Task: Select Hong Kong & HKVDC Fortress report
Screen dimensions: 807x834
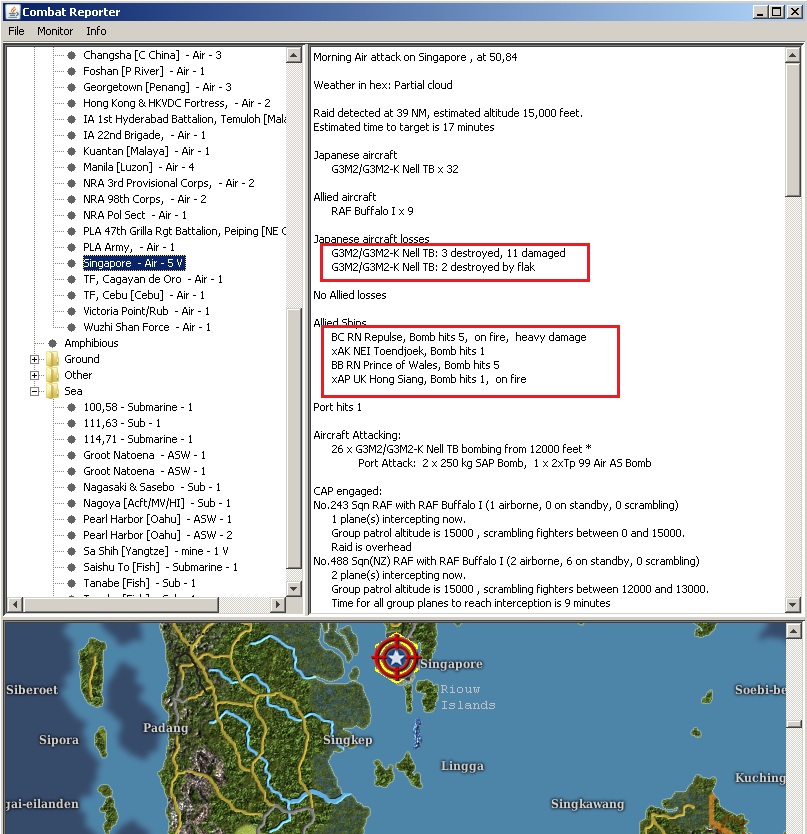Action: click(177, 103)
